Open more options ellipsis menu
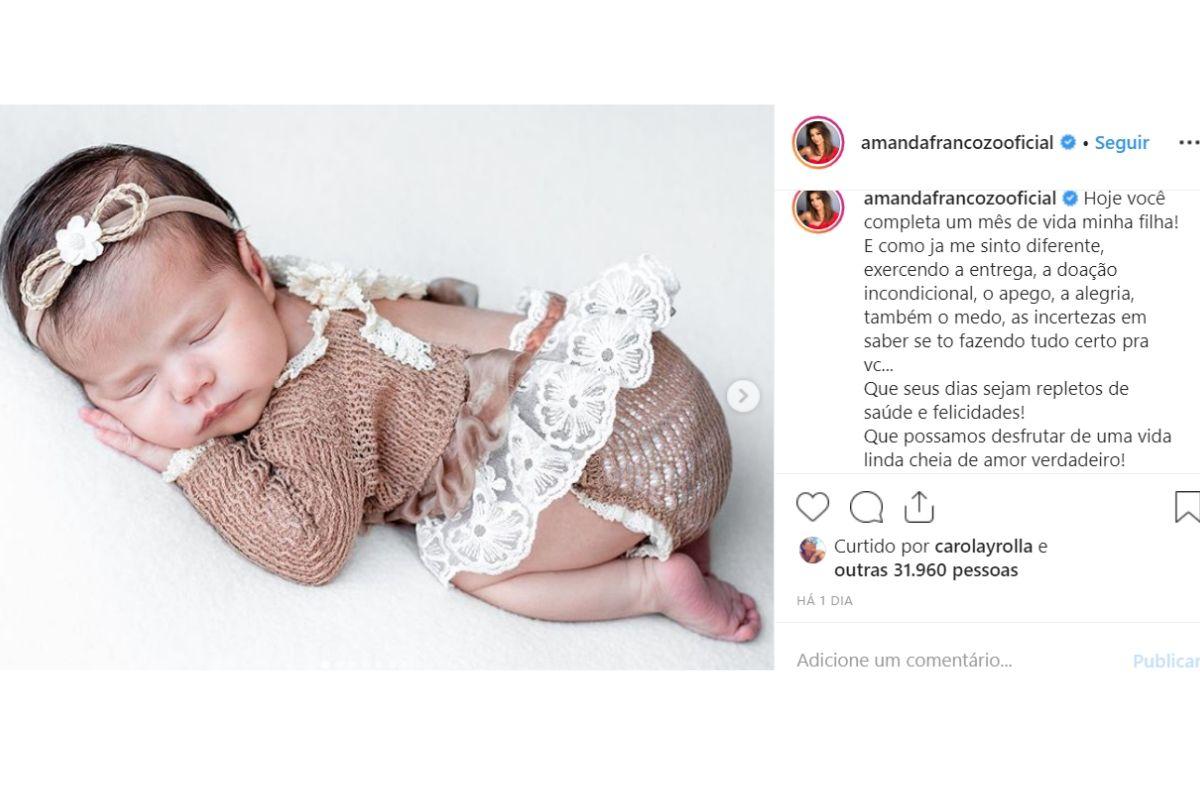1200x800 pixels. coord(1188,143)
